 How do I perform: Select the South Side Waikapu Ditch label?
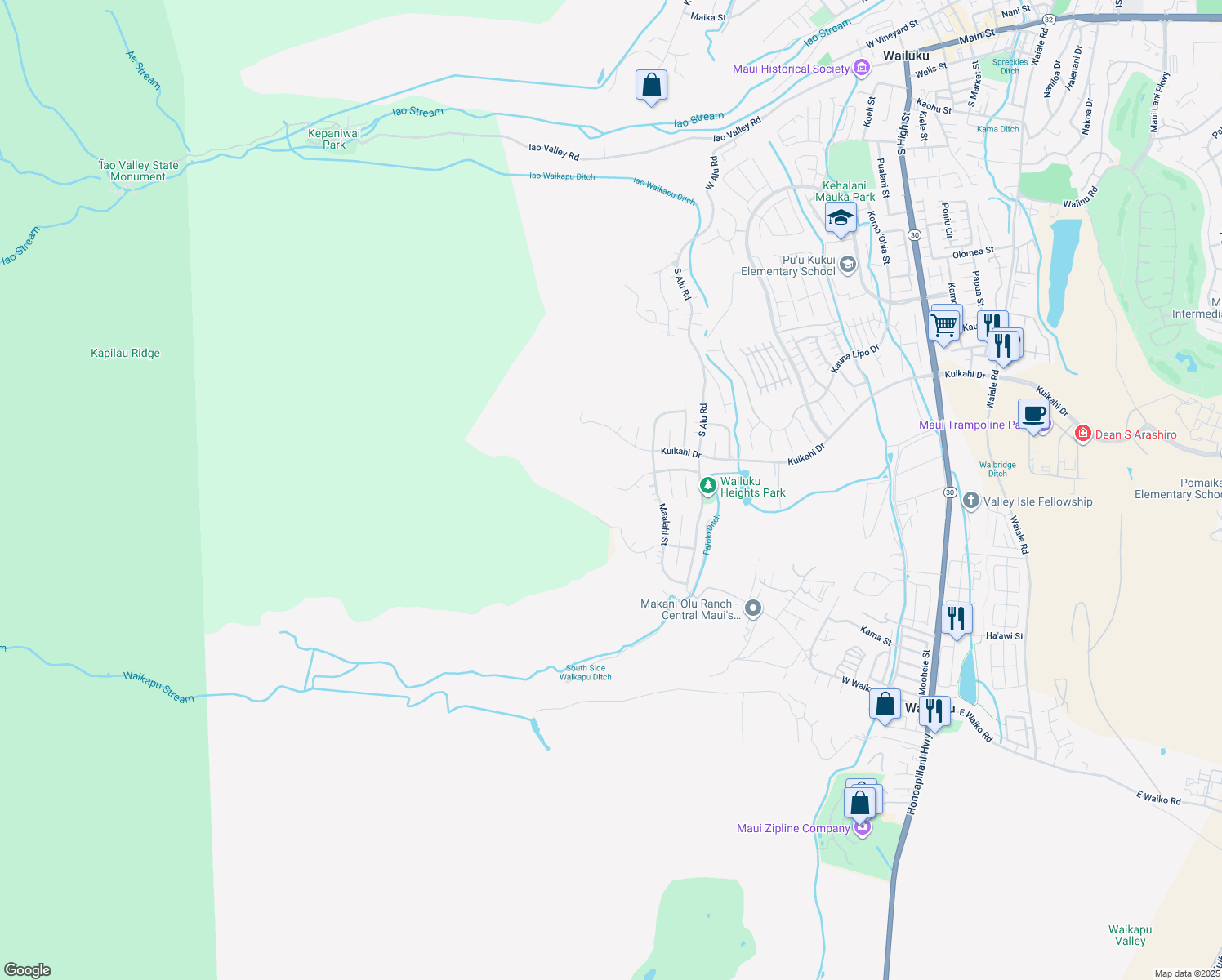coord(586,672)
